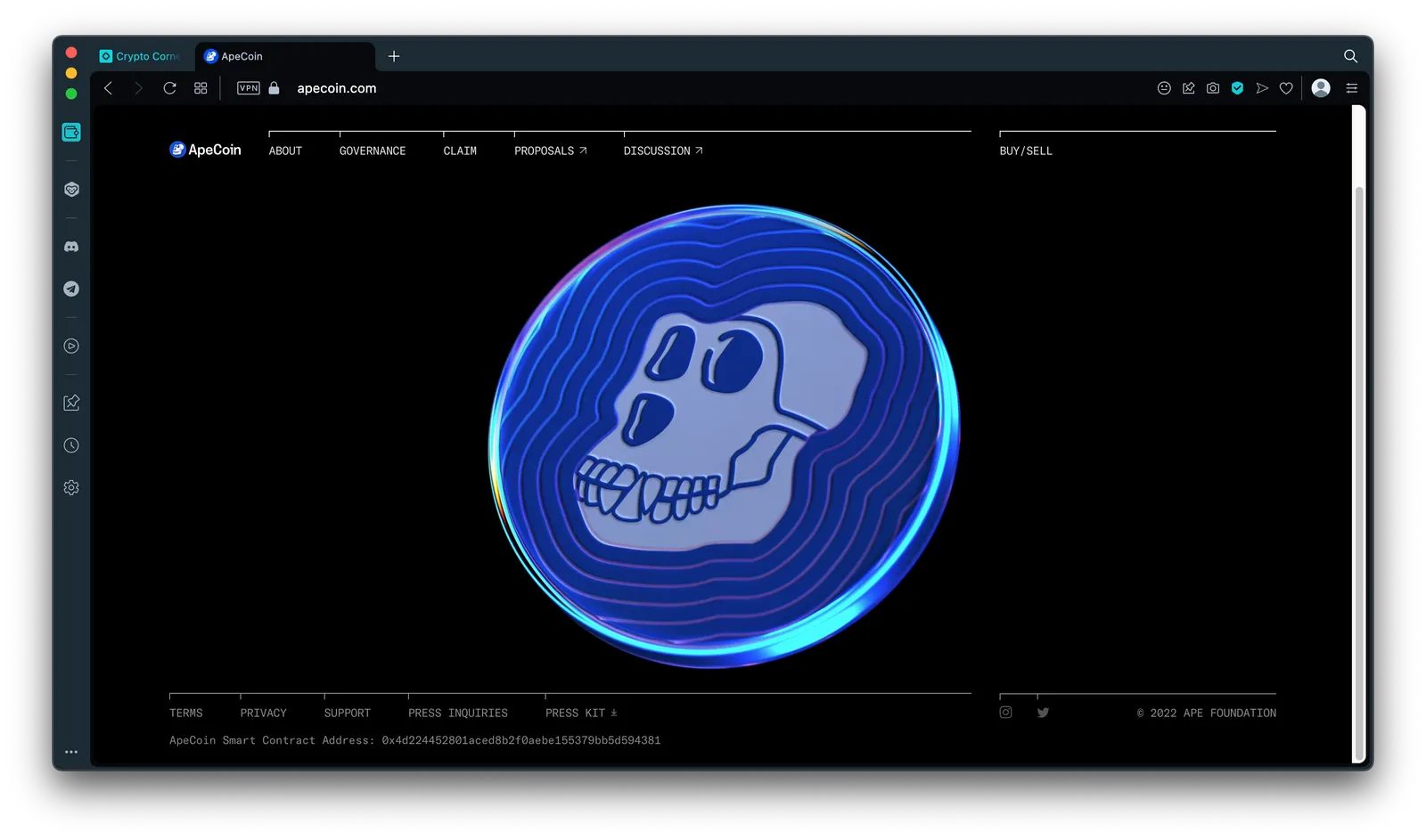1426x840 pixels.
Task: Open the SUPPORT footer link
Action: pyautogui.click(x=347, y=714)
